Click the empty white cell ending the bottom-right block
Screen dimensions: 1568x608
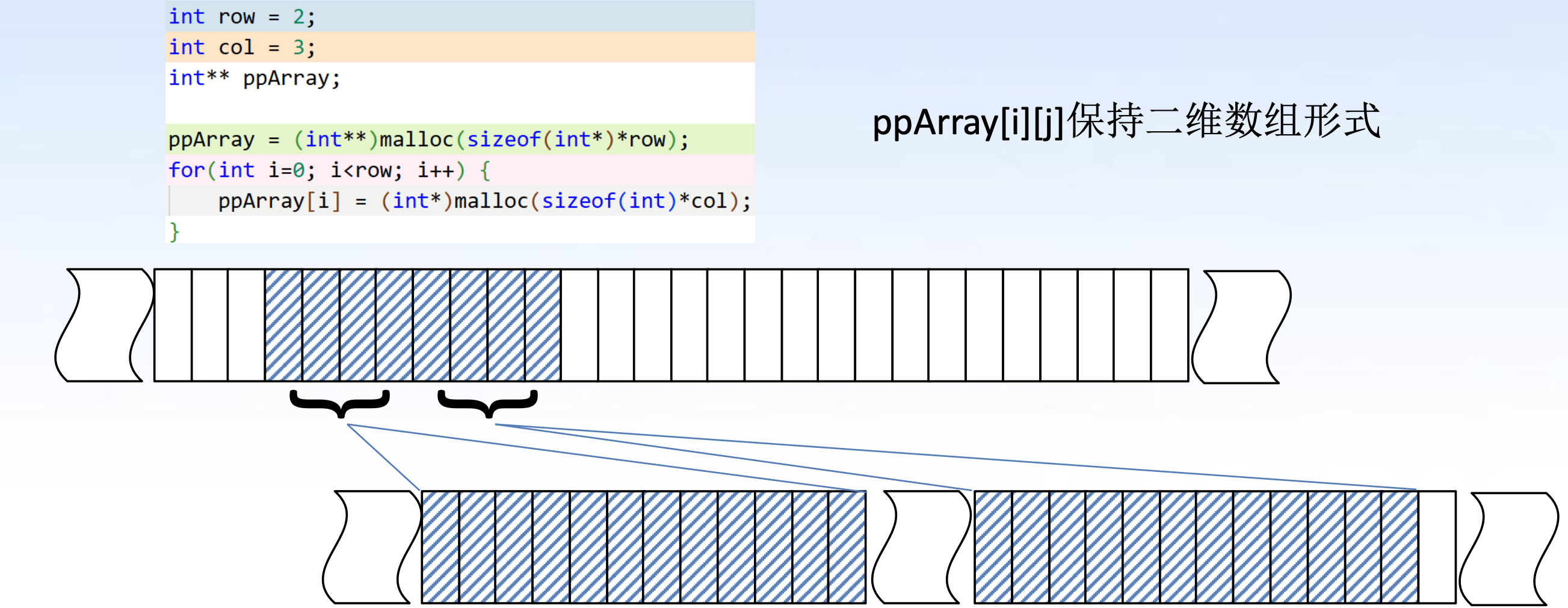1436,547
